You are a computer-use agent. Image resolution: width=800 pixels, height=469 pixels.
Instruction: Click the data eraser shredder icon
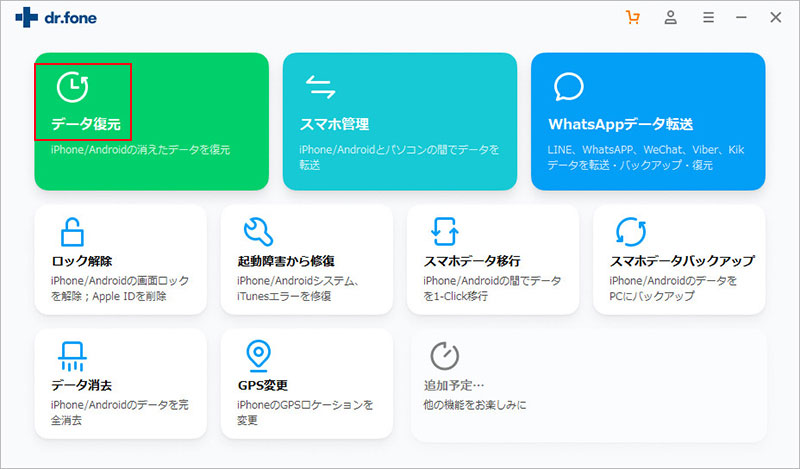point(72,355)
